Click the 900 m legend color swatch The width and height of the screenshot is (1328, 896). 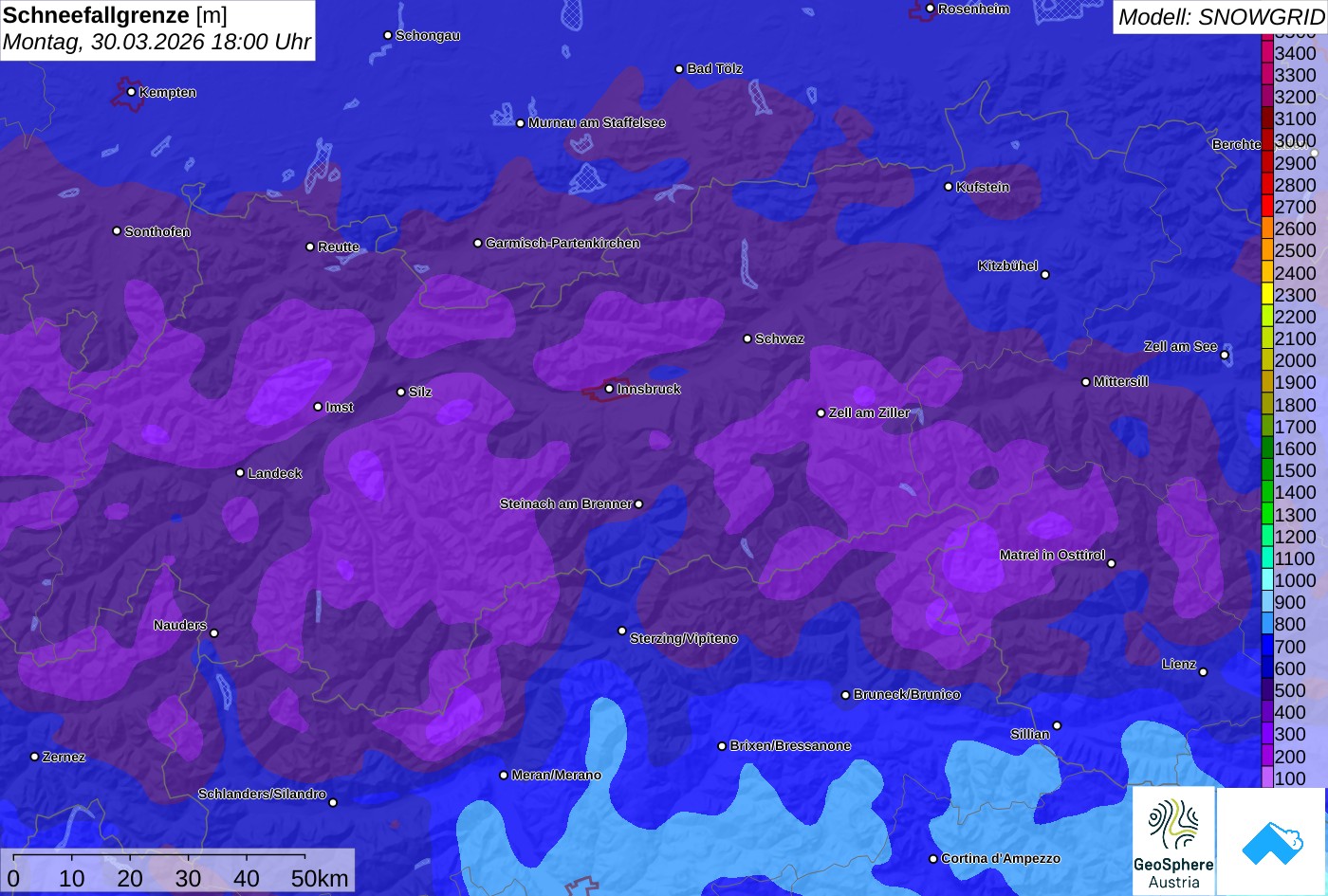[x=1266, y=602]
